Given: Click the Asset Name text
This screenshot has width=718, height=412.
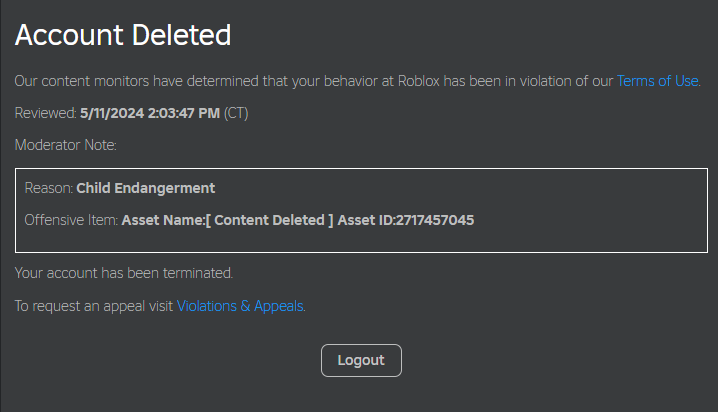Looking at the screenshot, I should 161,220.
